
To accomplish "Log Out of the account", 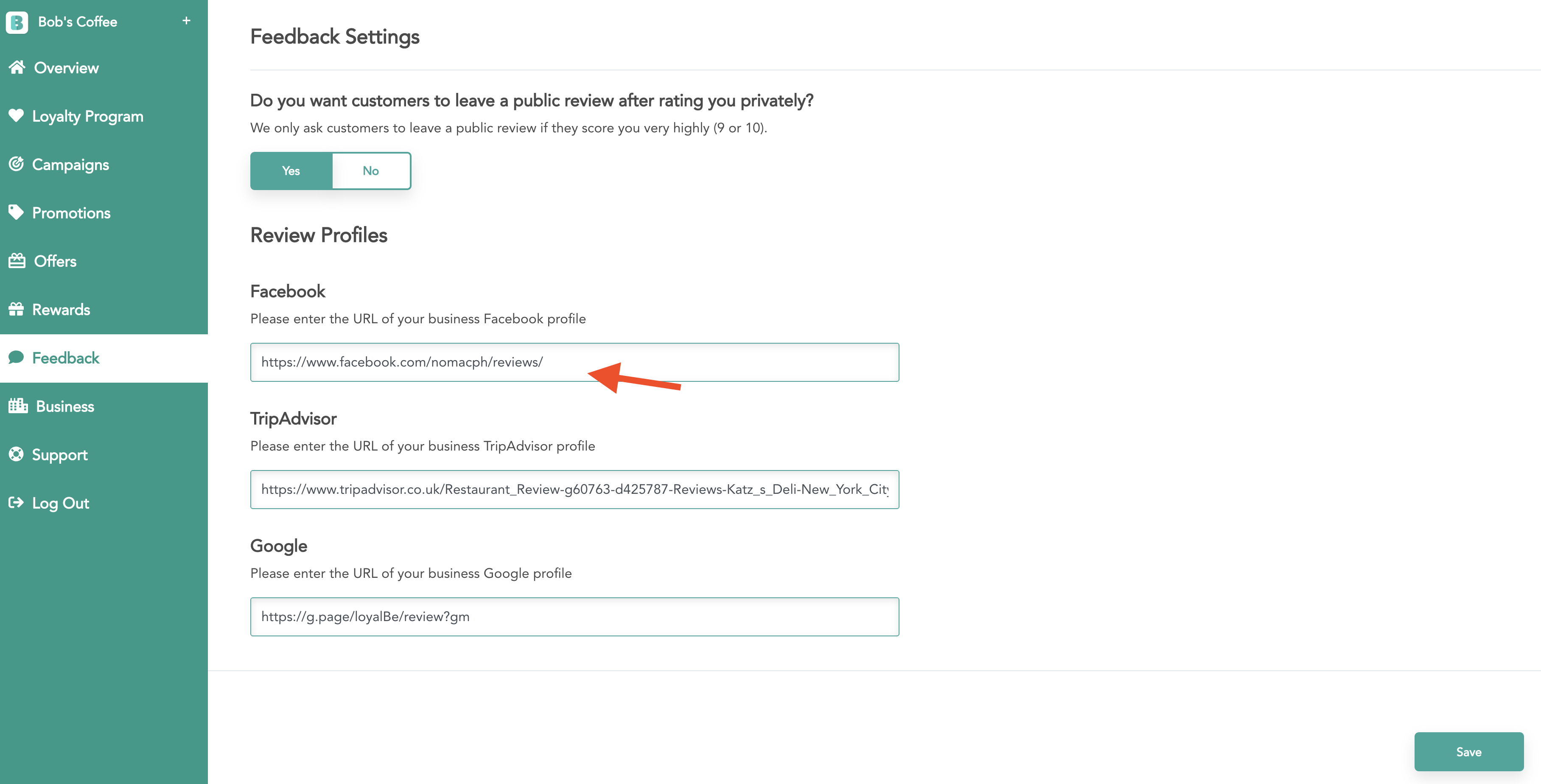I will tap(60, 503).
